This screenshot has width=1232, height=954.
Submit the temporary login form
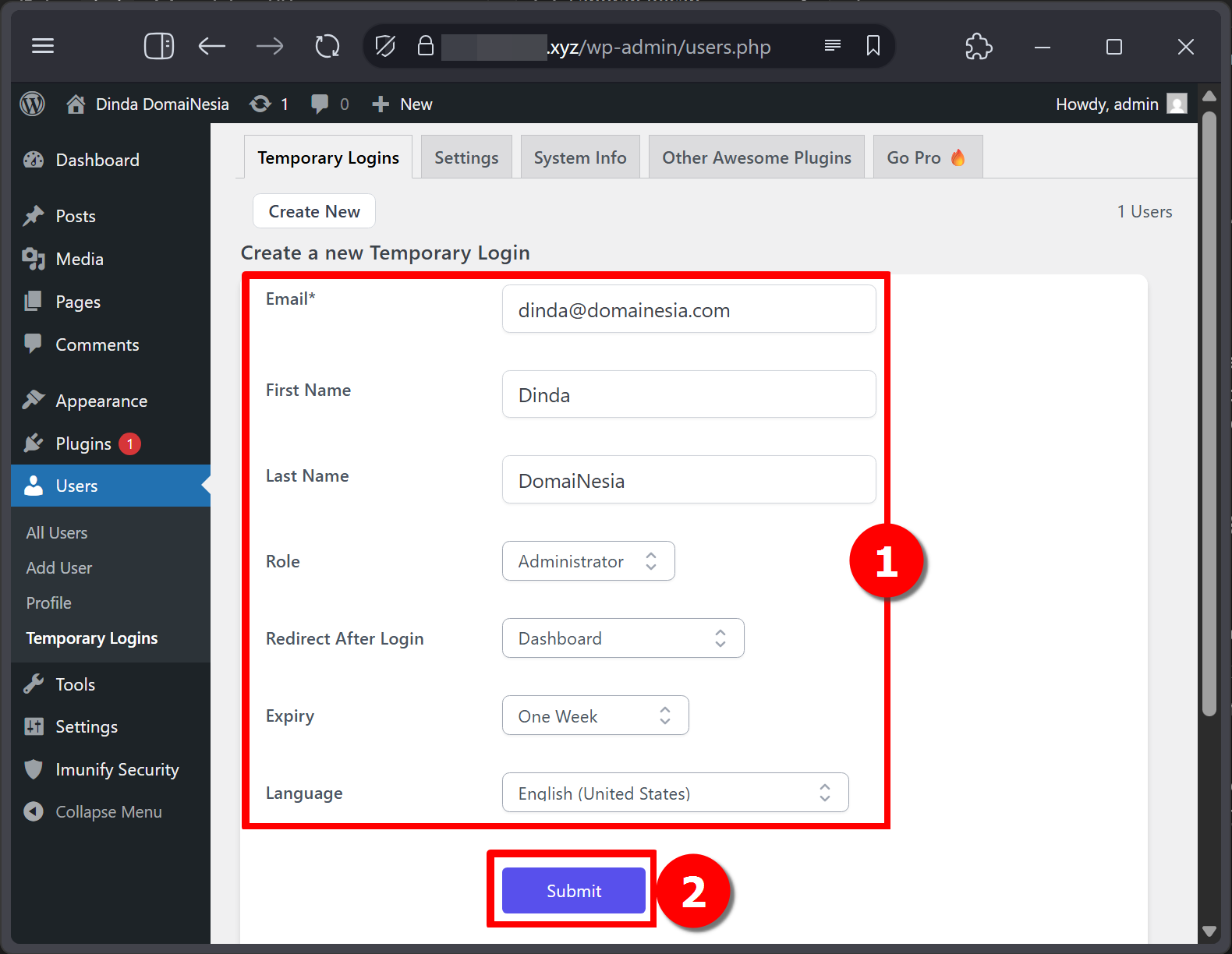pos(574,890)
